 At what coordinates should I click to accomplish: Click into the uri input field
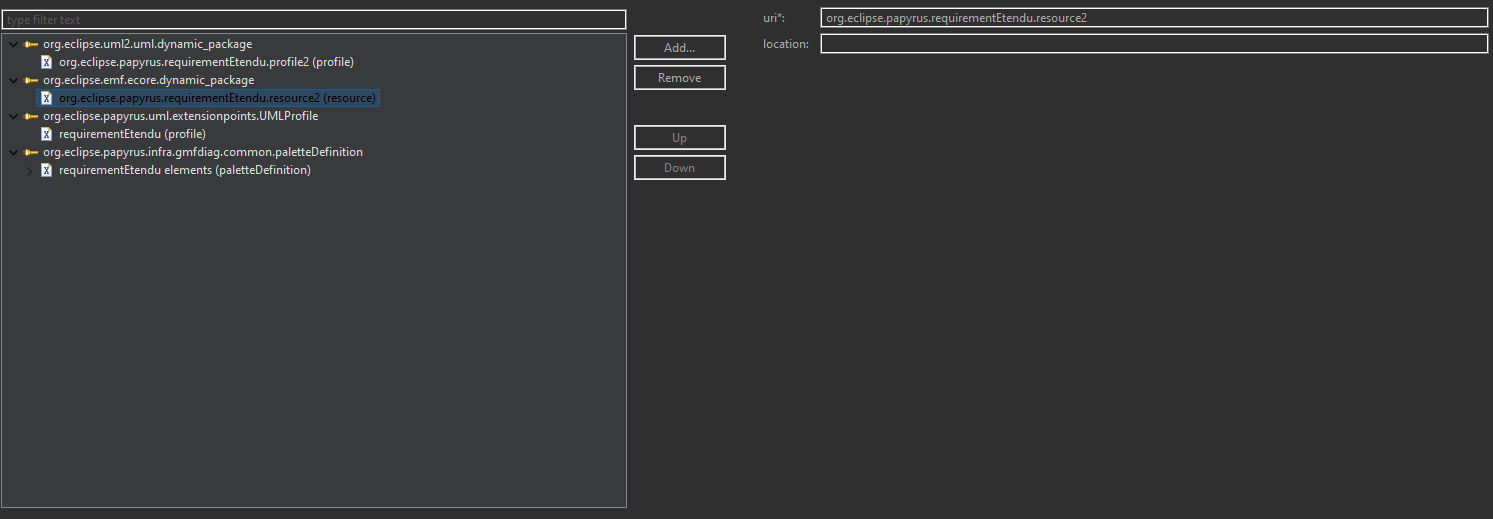(x=1154, y=17)
